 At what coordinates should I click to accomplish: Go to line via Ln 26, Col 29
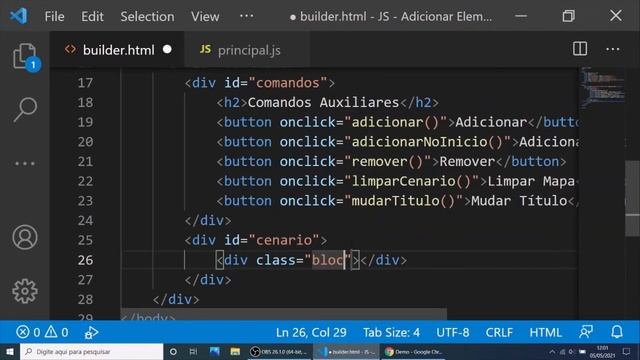point(311,332)
